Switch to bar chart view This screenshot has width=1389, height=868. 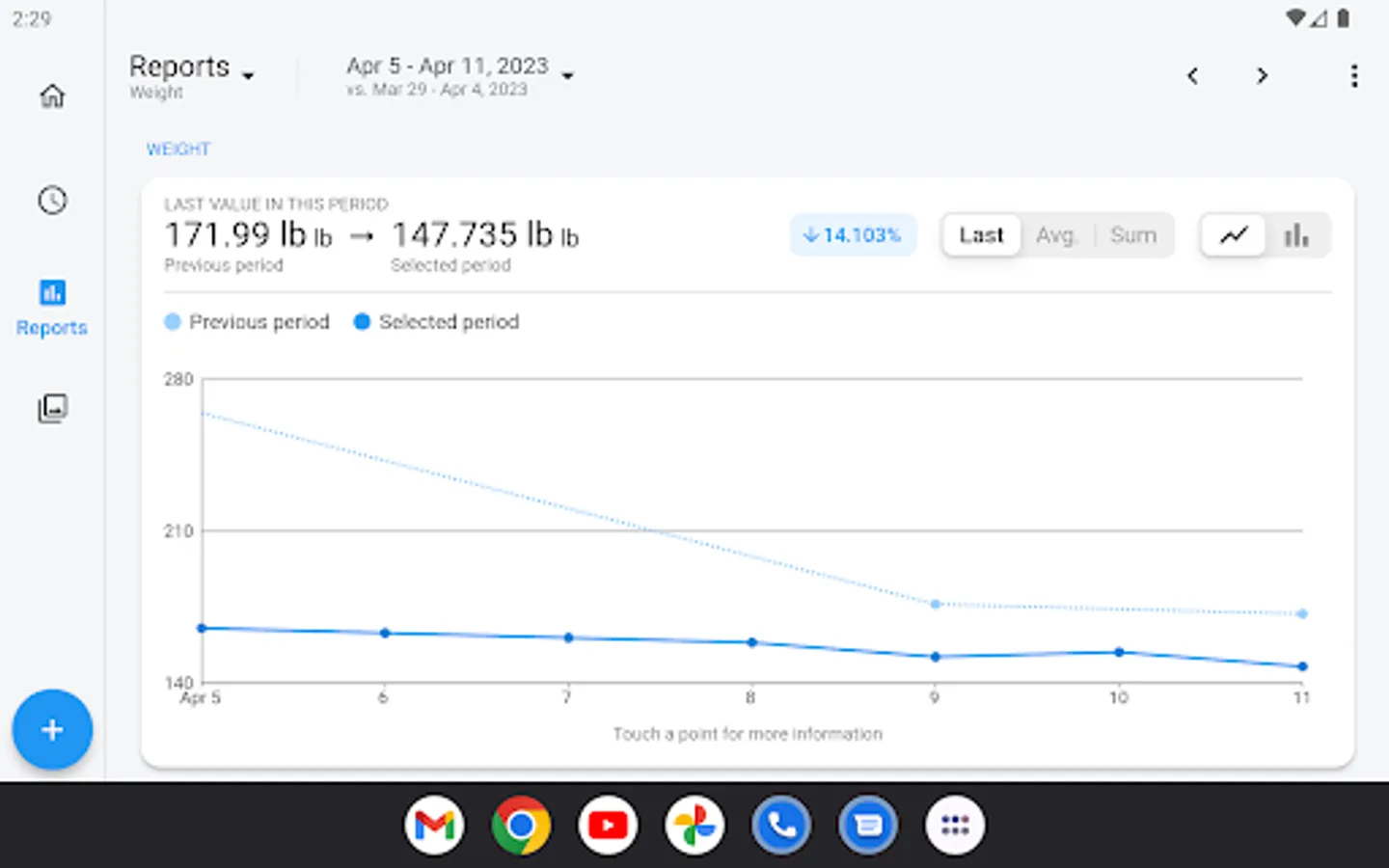1296,235
